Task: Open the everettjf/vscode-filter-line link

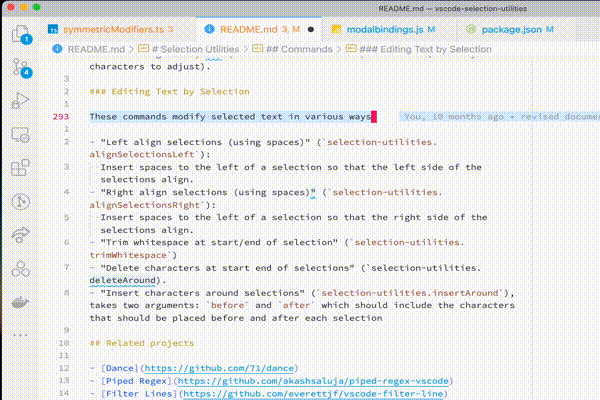Action: click(x=313, y=393)
